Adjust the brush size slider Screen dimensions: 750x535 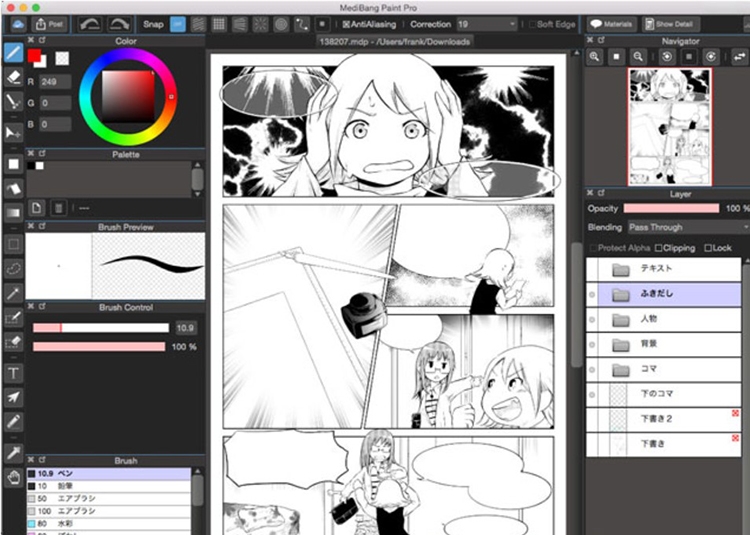[x=101, y=328]
